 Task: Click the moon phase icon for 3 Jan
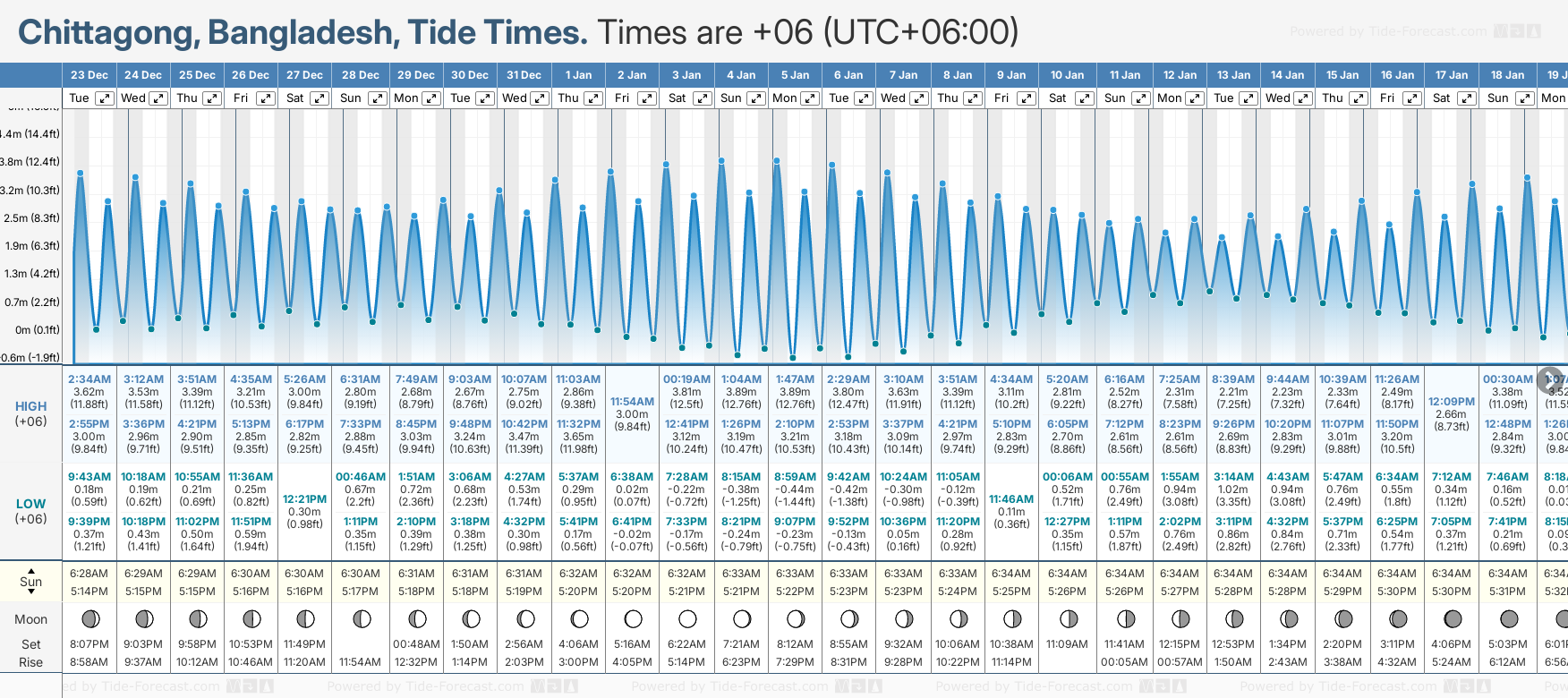[687, 618]
